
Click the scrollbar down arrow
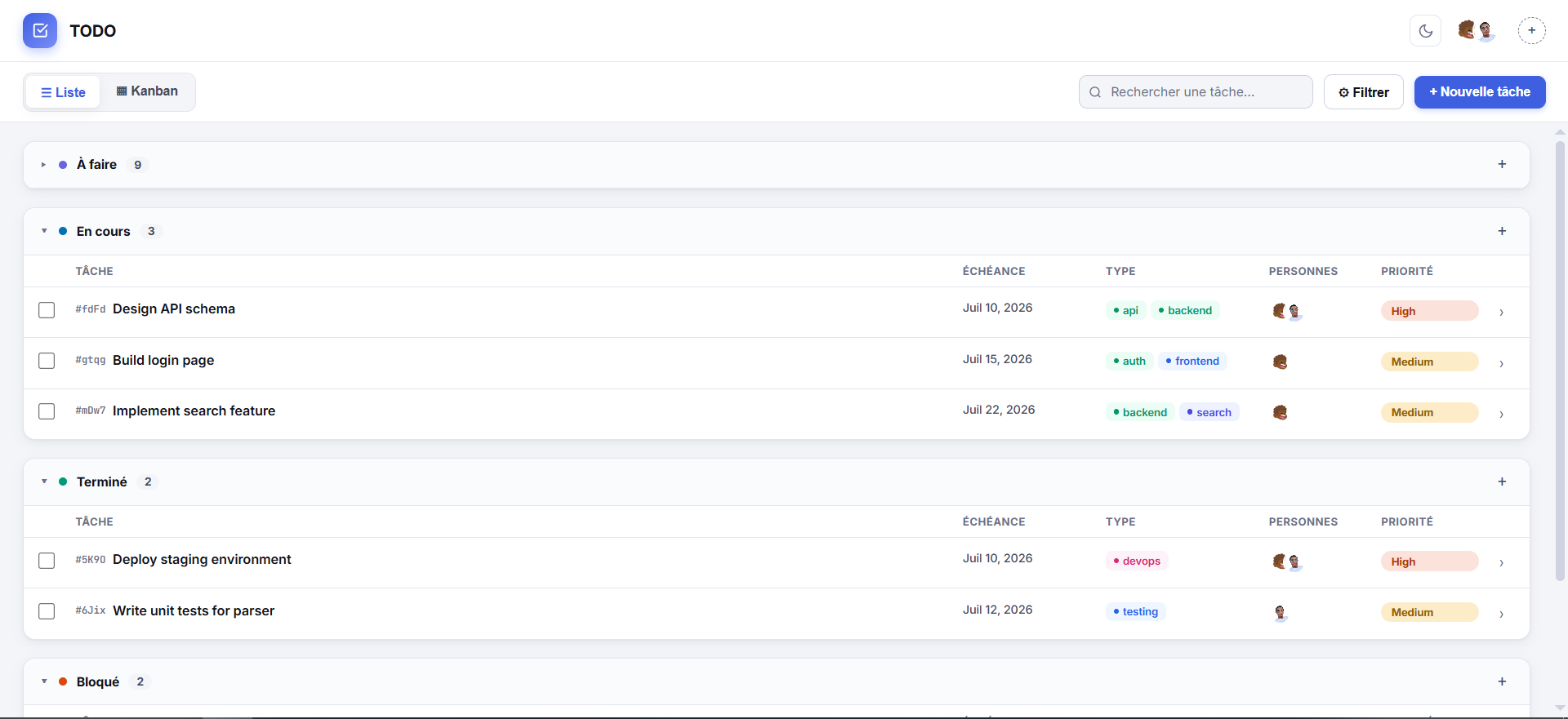coord(1560,708)
